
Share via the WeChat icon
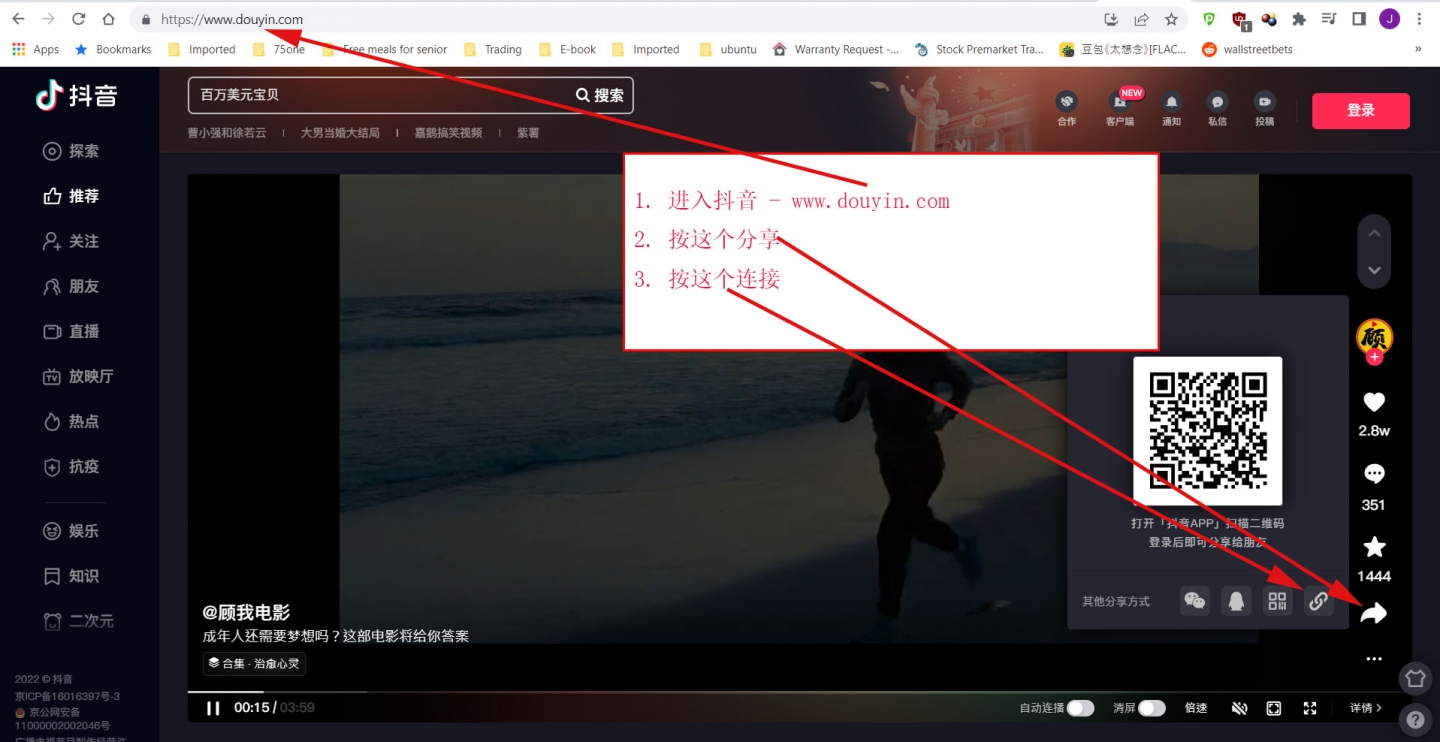(x=1195, y=601)
